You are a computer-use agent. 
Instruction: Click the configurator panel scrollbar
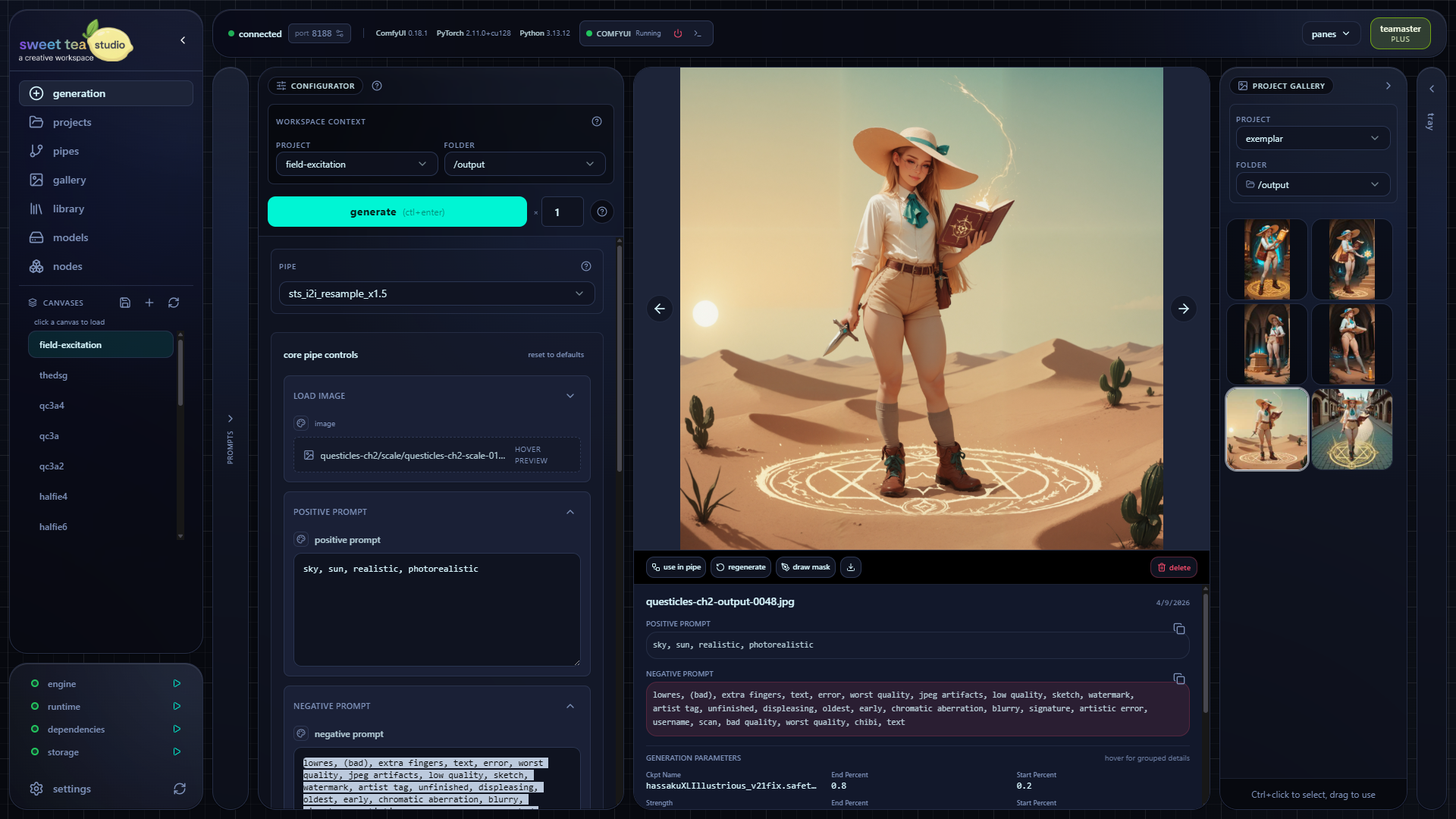tap(619, 356)
